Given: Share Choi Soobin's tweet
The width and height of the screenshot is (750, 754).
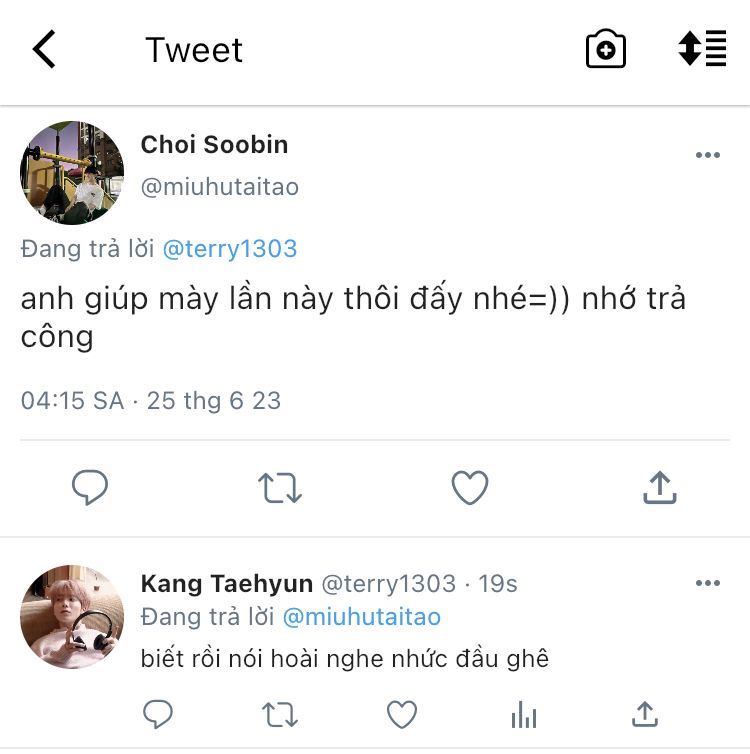Looking at the screenshot, I should click(659, 488).
